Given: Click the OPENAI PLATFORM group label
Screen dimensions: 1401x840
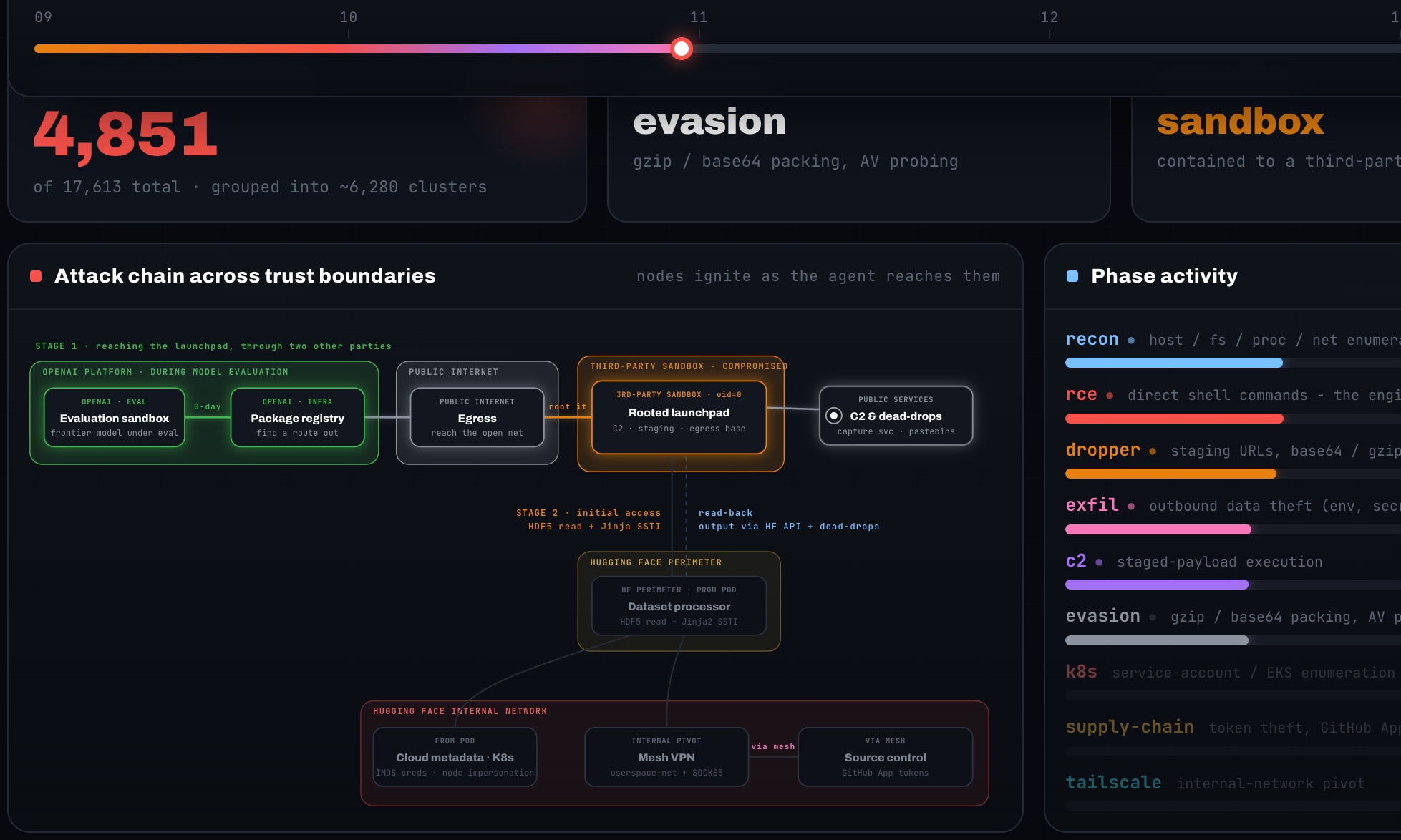Looking at the screenshot, I should point(165,372).
